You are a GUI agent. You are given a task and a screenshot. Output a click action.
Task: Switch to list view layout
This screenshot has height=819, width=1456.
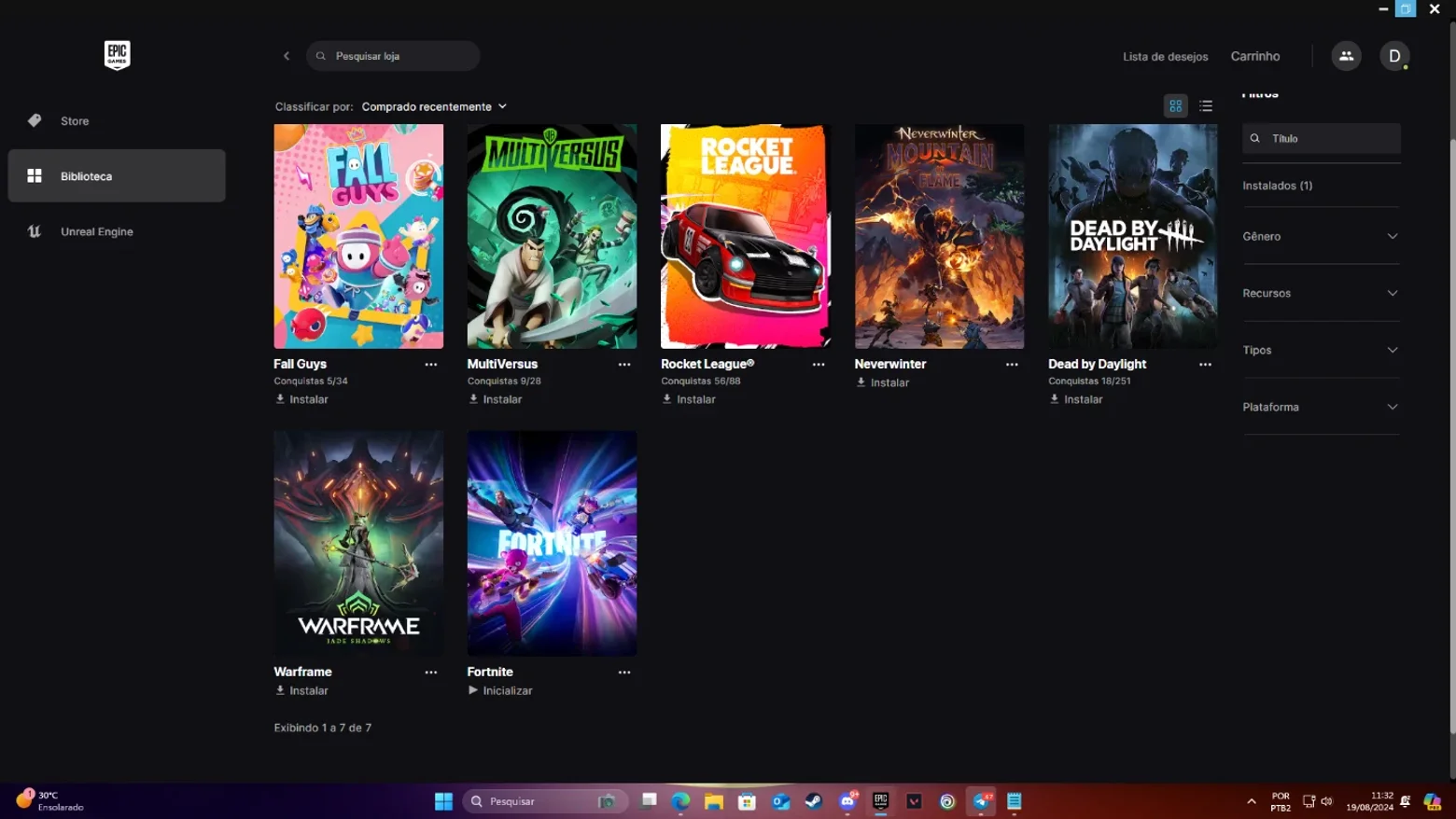(1206, 106)
